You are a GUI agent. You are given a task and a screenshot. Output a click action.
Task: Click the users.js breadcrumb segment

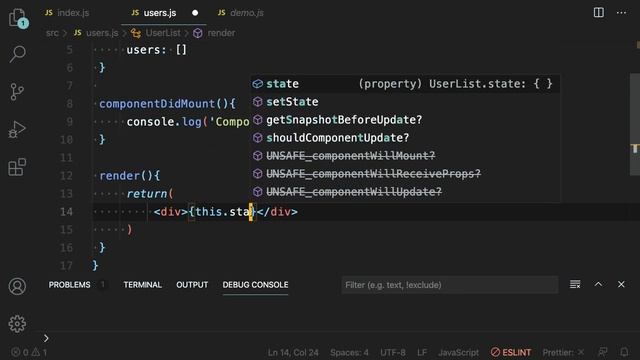tap(96, 33)
